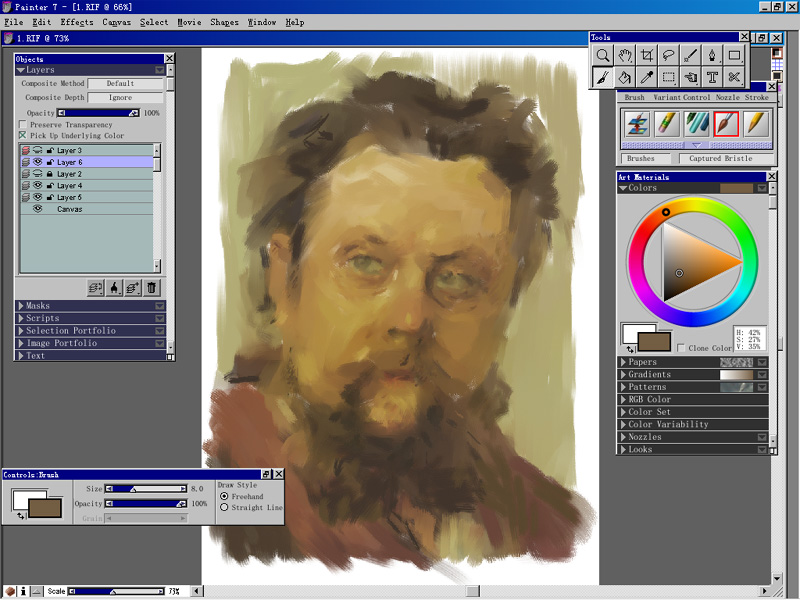Open the Composite Depth dropdown
The image size is (800, 600).
(126, 97)
